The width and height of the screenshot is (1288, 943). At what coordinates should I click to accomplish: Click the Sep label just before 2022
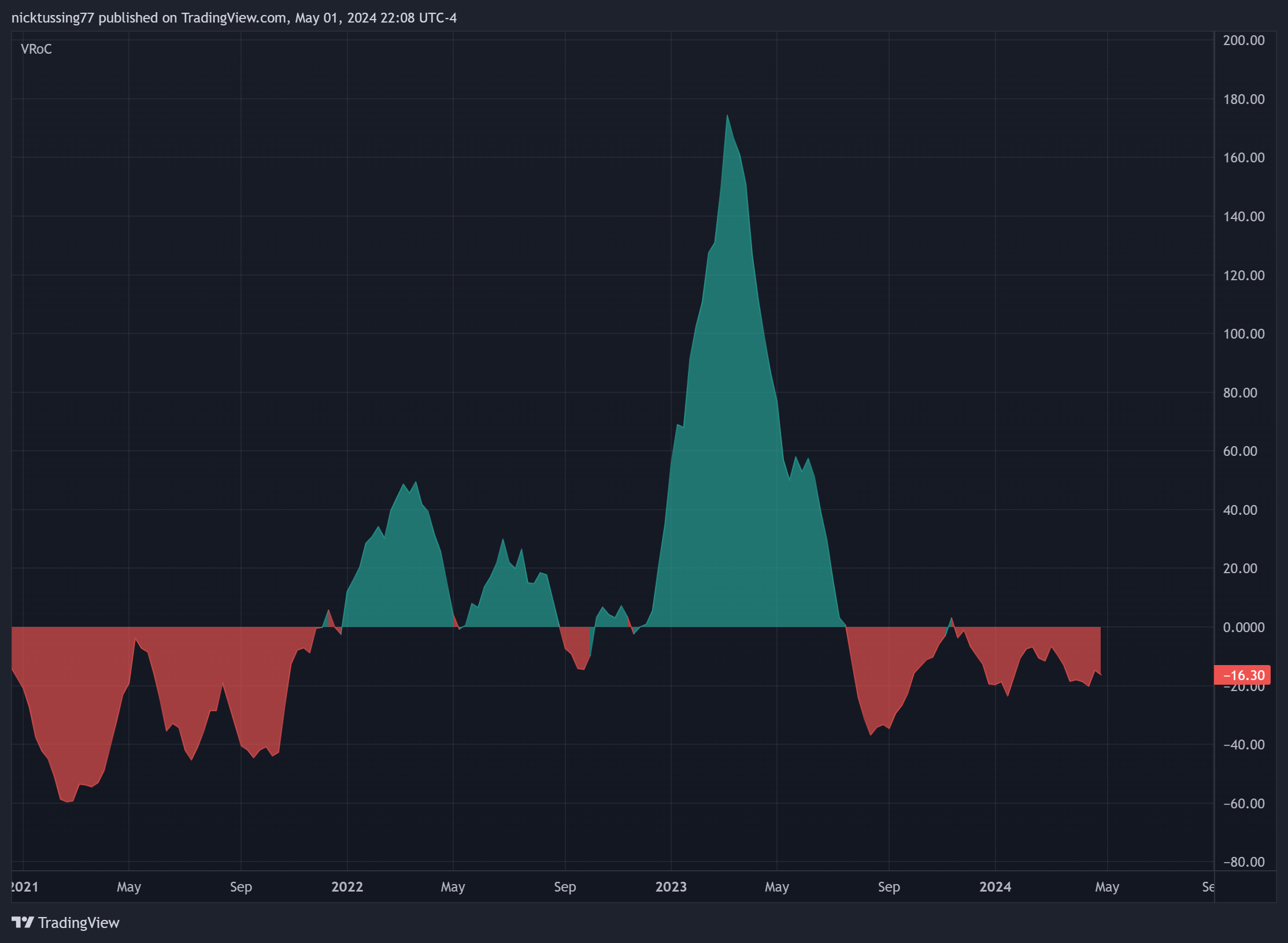pyautogui.click(x=241, y=887)
